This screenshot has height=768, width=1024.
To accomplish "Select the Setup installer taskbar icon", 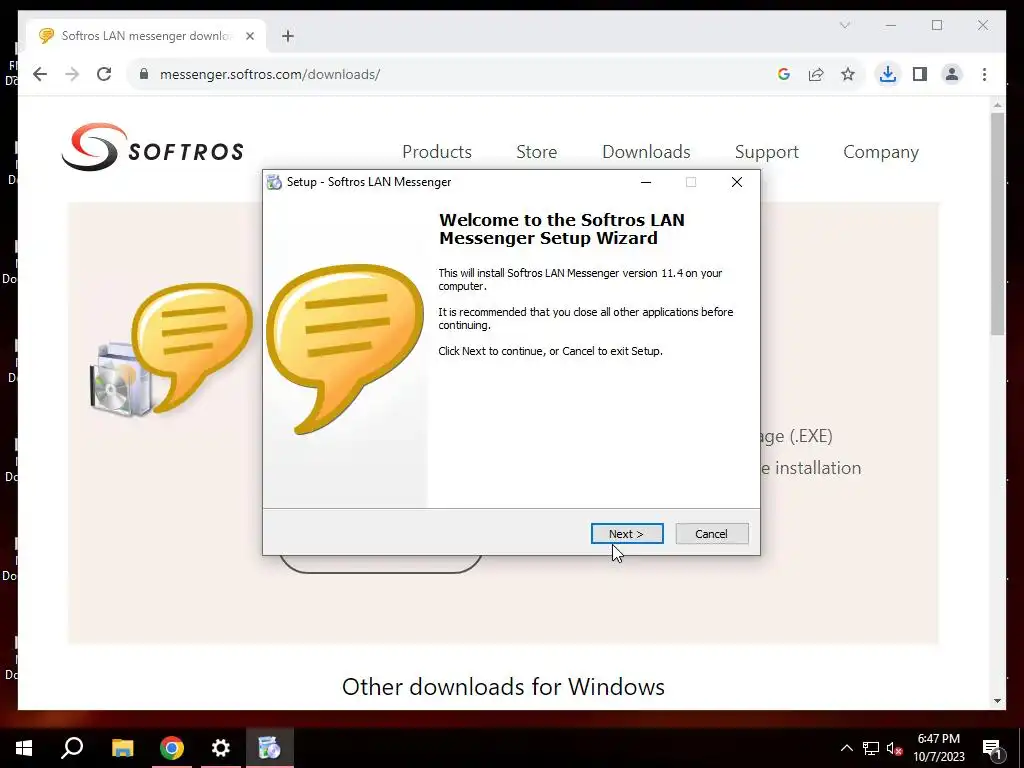I will pos(270,748).
